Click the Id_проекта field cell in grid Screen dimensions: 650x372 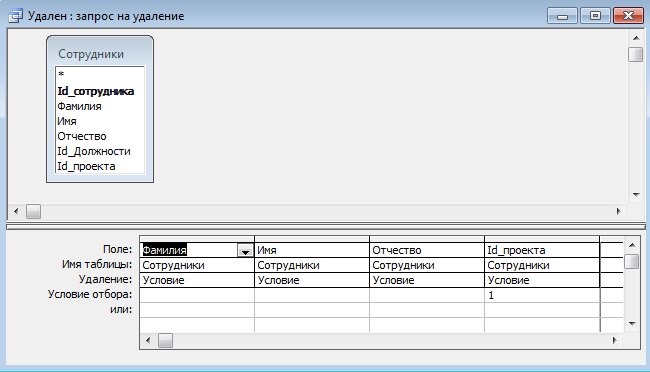pyautogui.click(x=542, y=250)
